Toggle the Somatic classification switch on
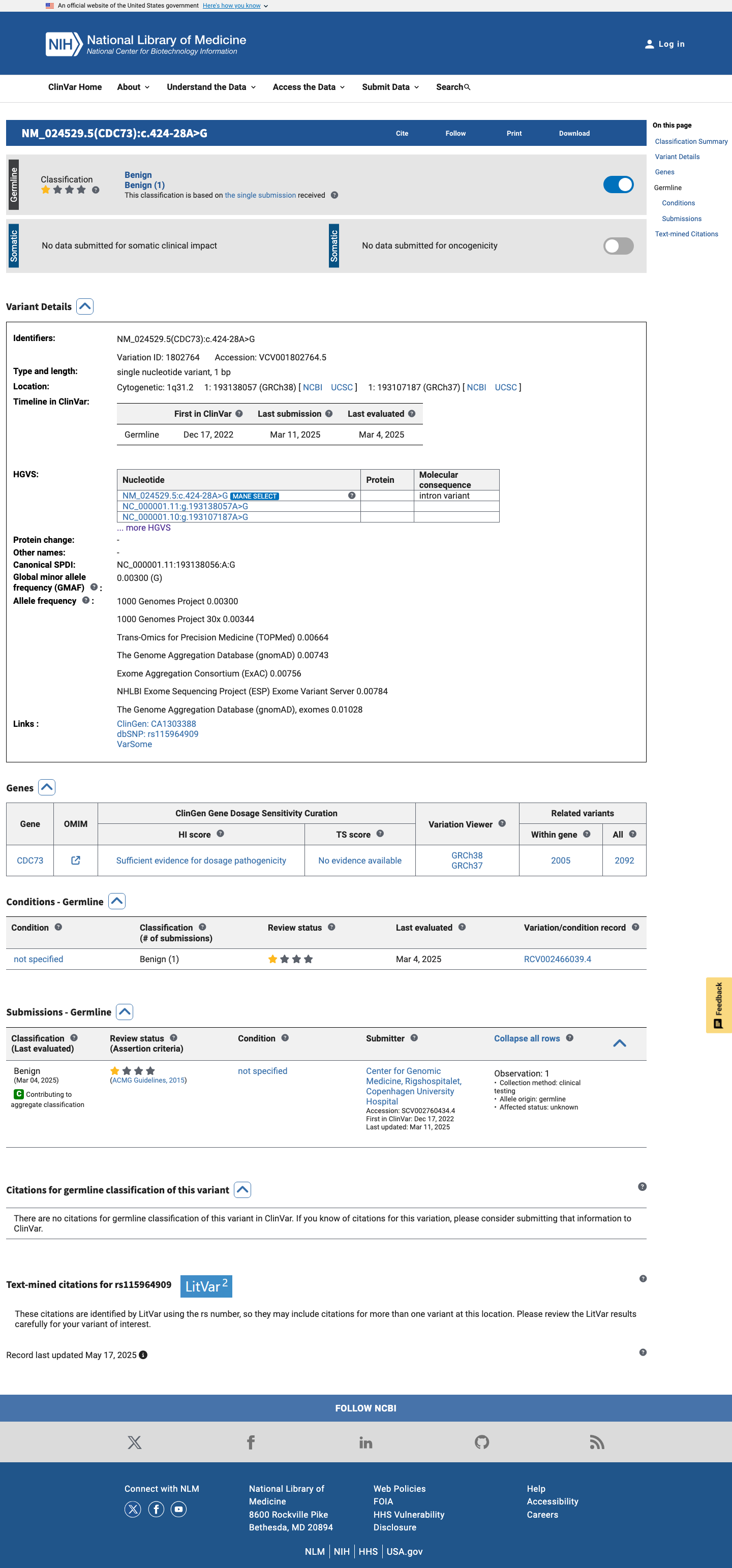This screenshot has height=1568, width=732. pos(618,246)
